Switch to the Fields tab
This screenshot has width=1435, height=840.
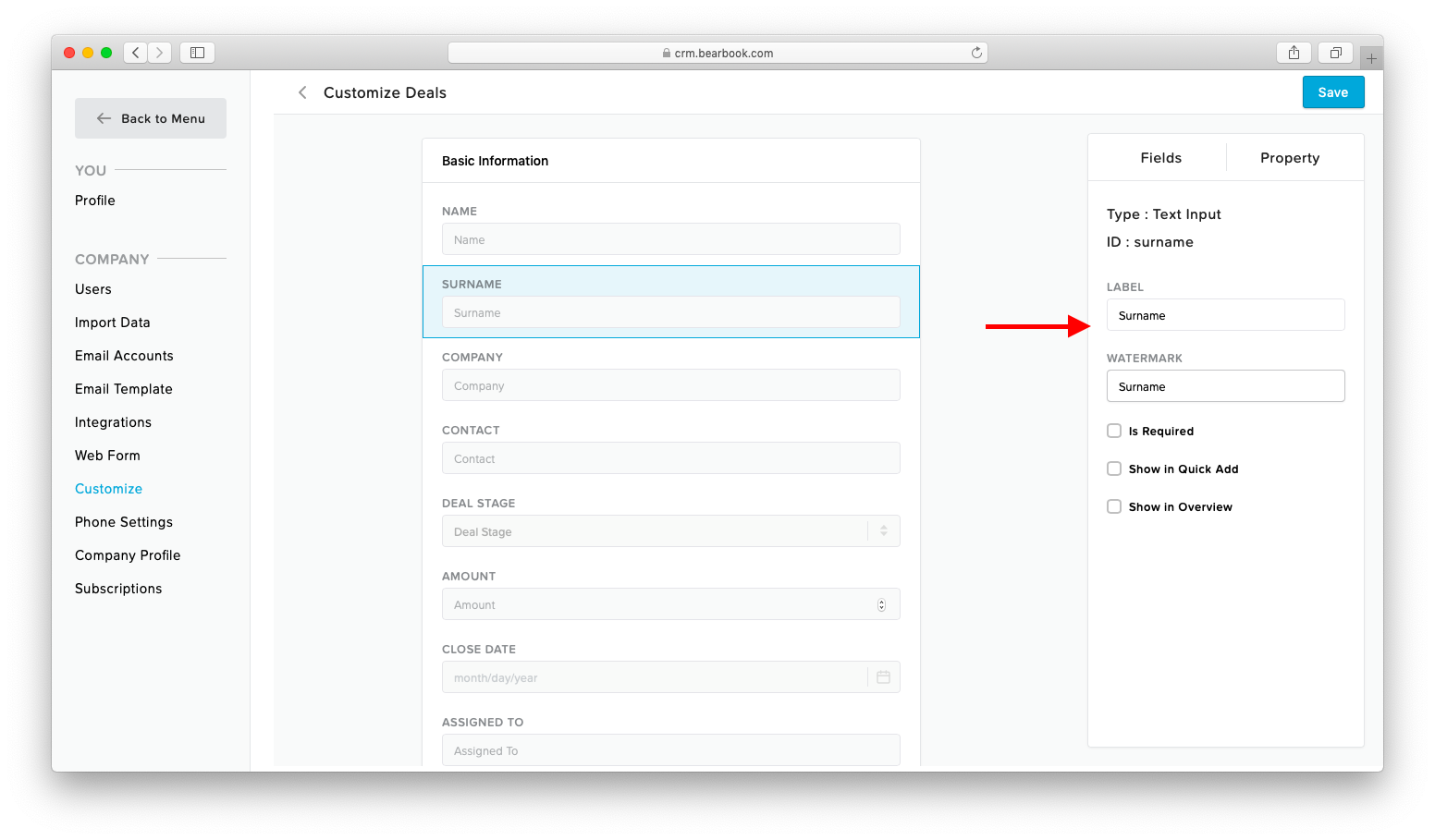pyautogui.click(x=1160, y=158)
